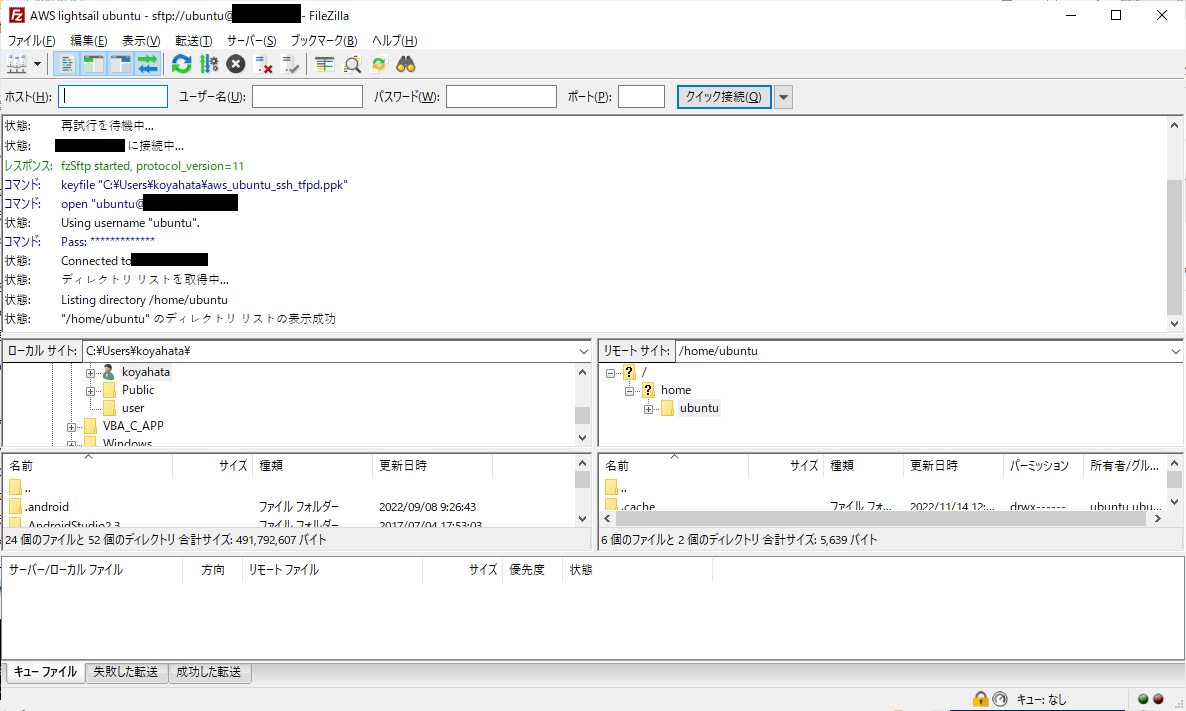The height and width of the screenshot is (711, 1186).
Task: Switch to the 成功した転送 tab
Action: (x=209, y=672)
